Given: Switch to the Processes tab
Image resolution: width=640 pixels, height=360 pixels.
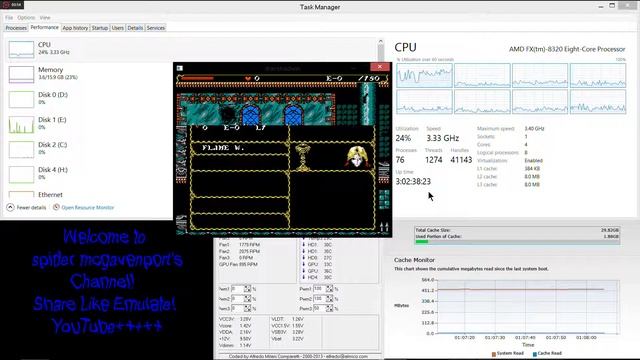Looking at the screenshot, I should 16,28.
